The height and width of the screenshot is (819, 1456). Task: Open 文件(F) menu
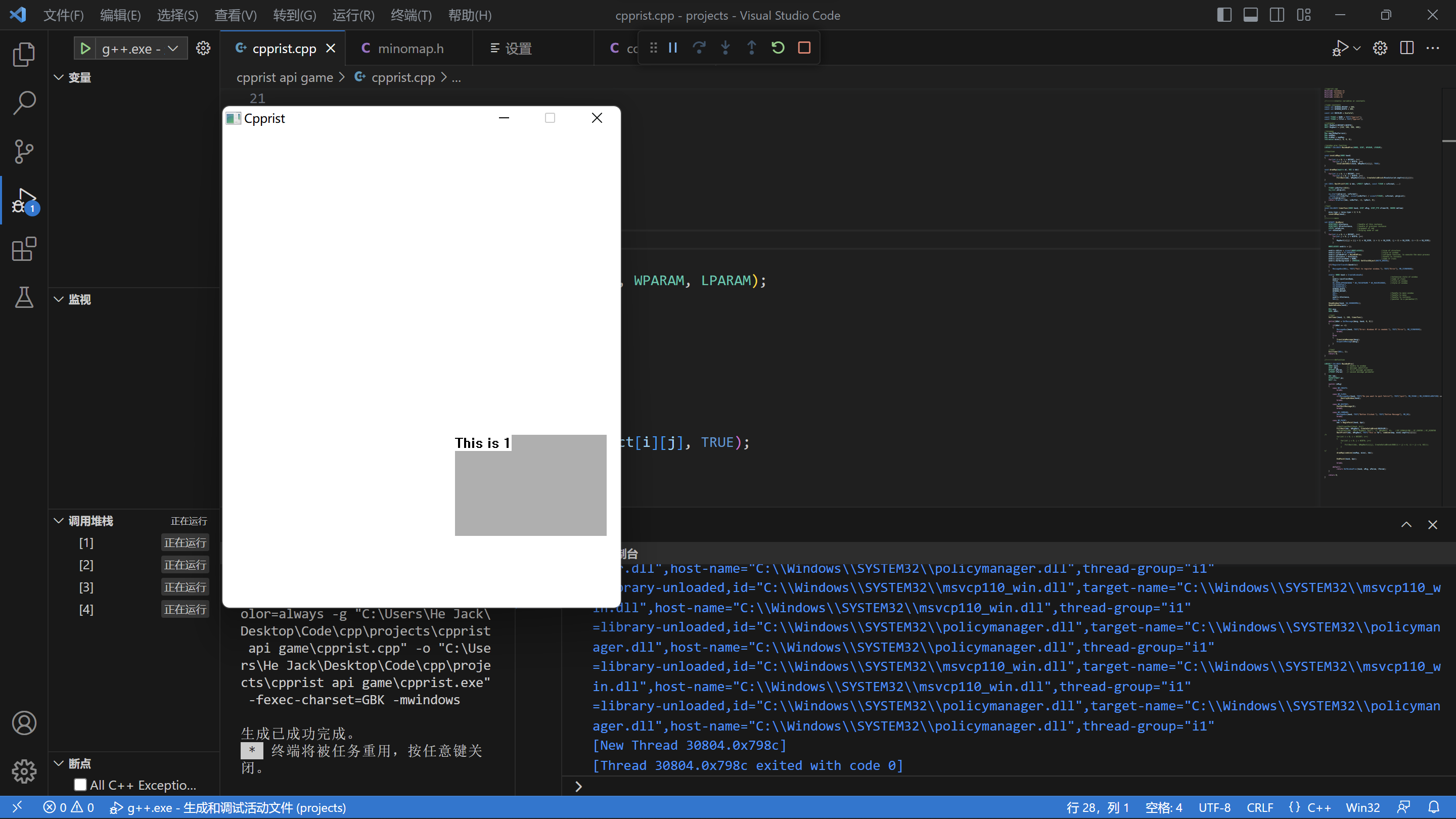coord(63,15)
